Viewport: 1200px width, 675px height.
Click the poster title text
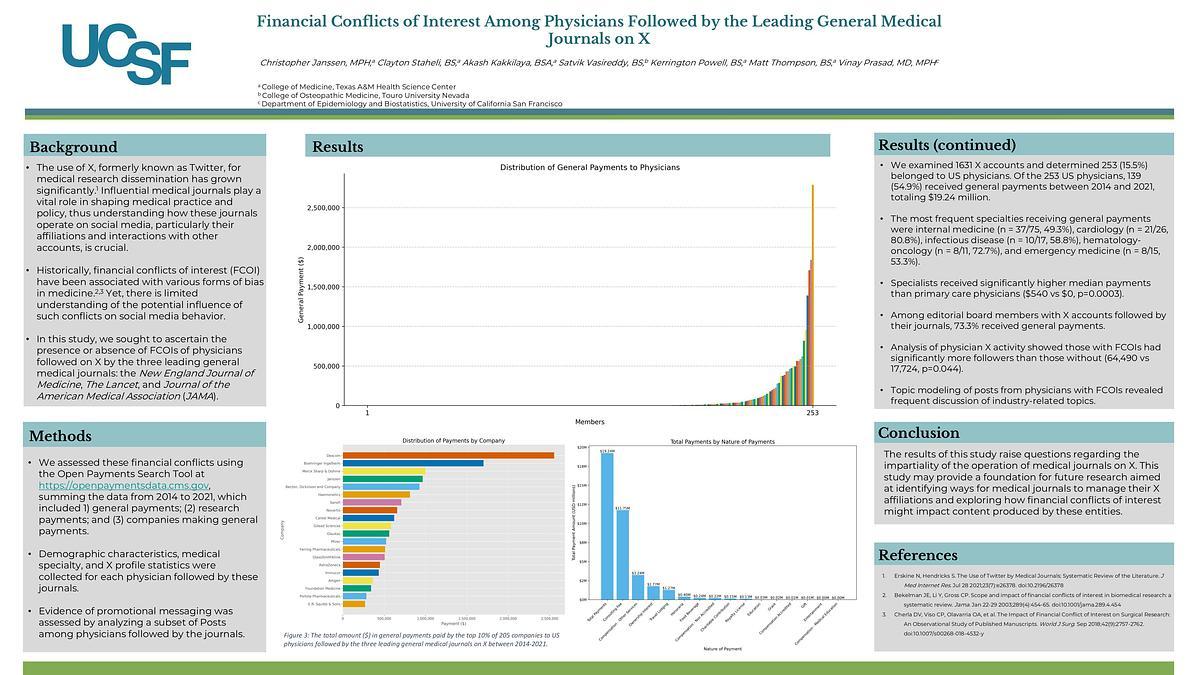click(599, 30)
